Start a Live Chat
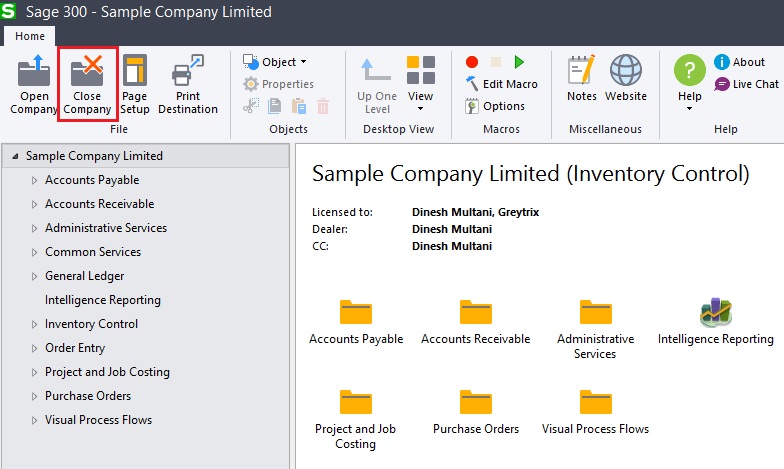784x469 pixels. click(746, 84)
